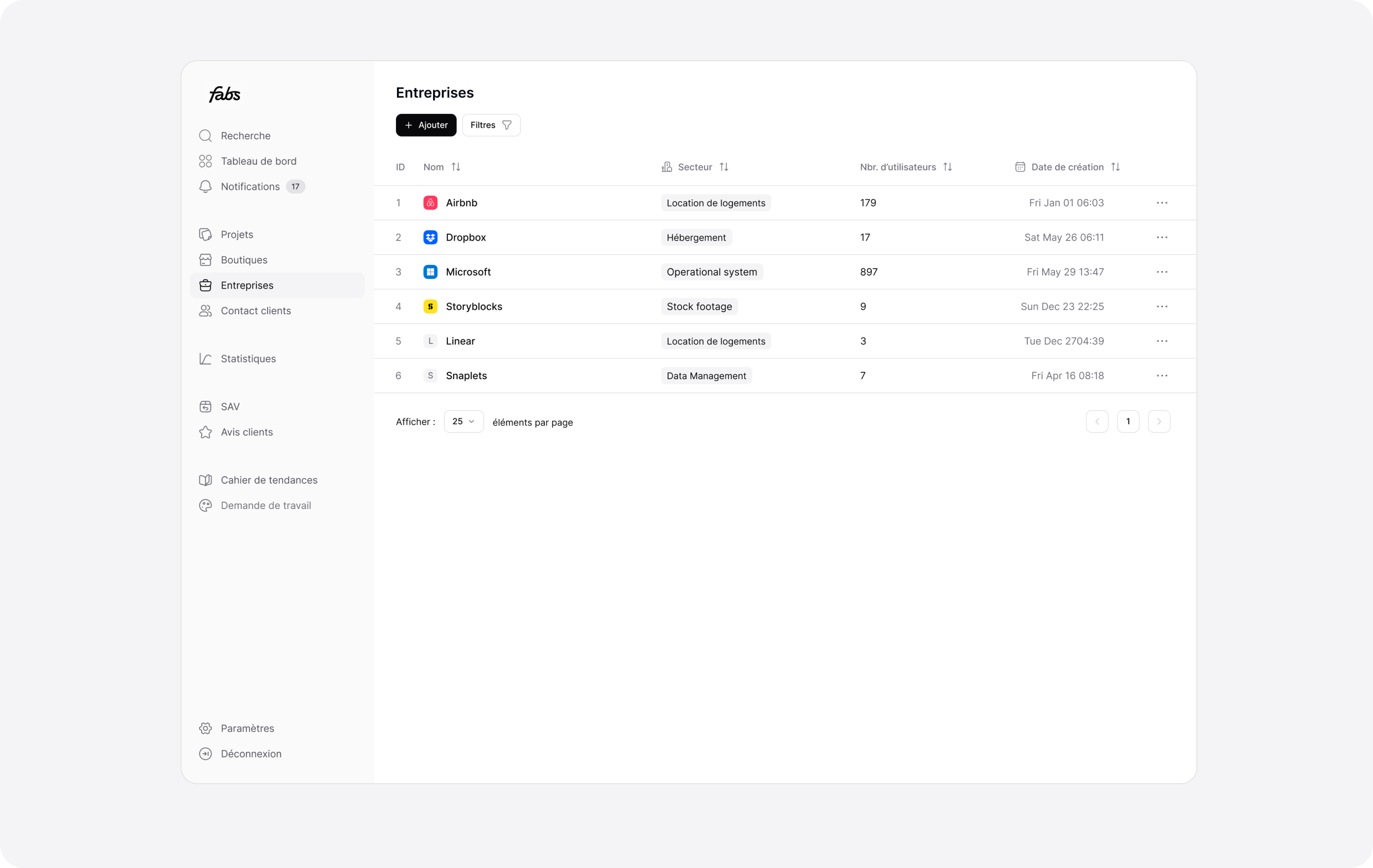Open the three-dot menu for Snaplets

click(x=1161, y=375)
